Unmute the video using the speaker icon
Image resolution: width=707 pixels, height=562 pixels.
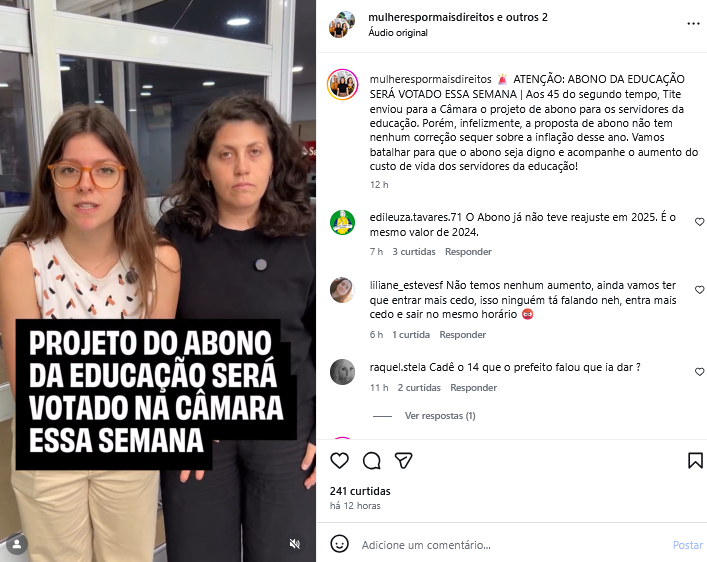click(x=294, y=544)
